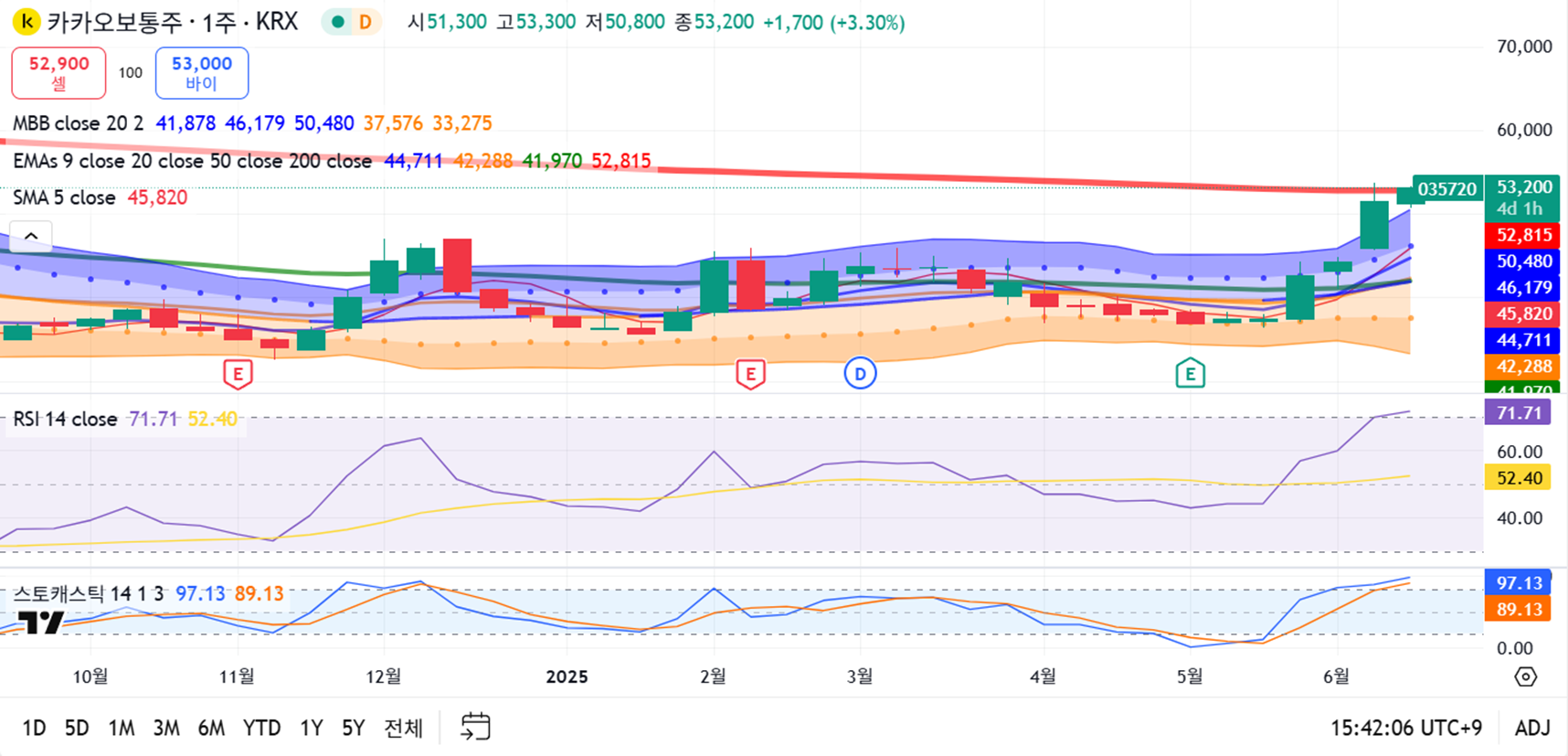Click the red 52,815 price axis label
1568x756 pixels.
tap(1522, 235)
